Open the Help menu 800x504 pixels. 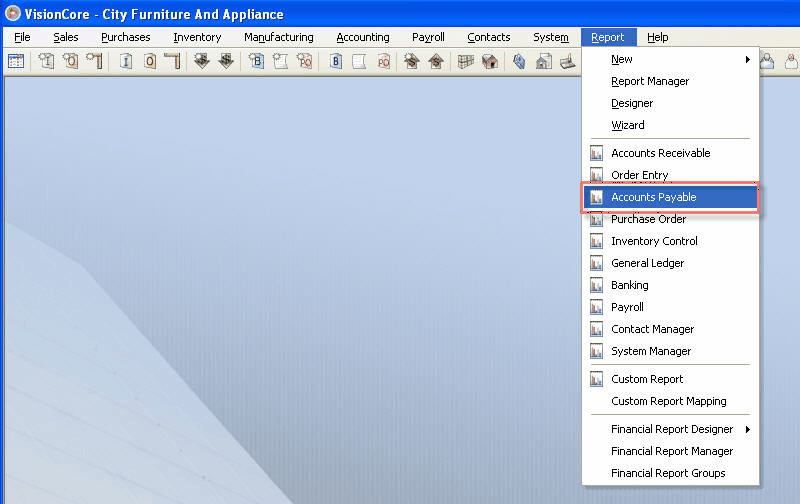point(657,37)
